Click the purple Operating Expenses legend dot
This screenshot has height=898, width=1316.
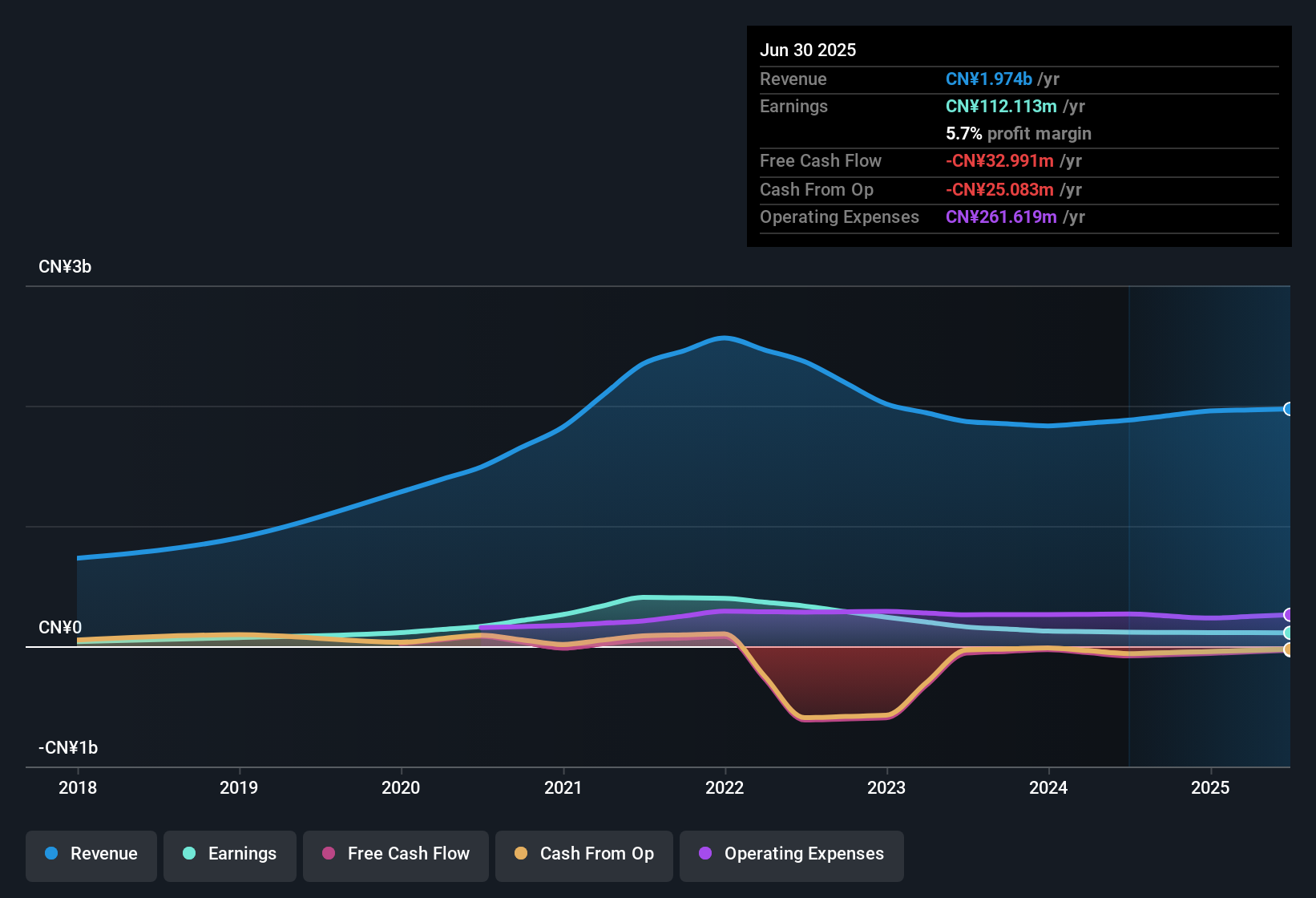[704, 854]
